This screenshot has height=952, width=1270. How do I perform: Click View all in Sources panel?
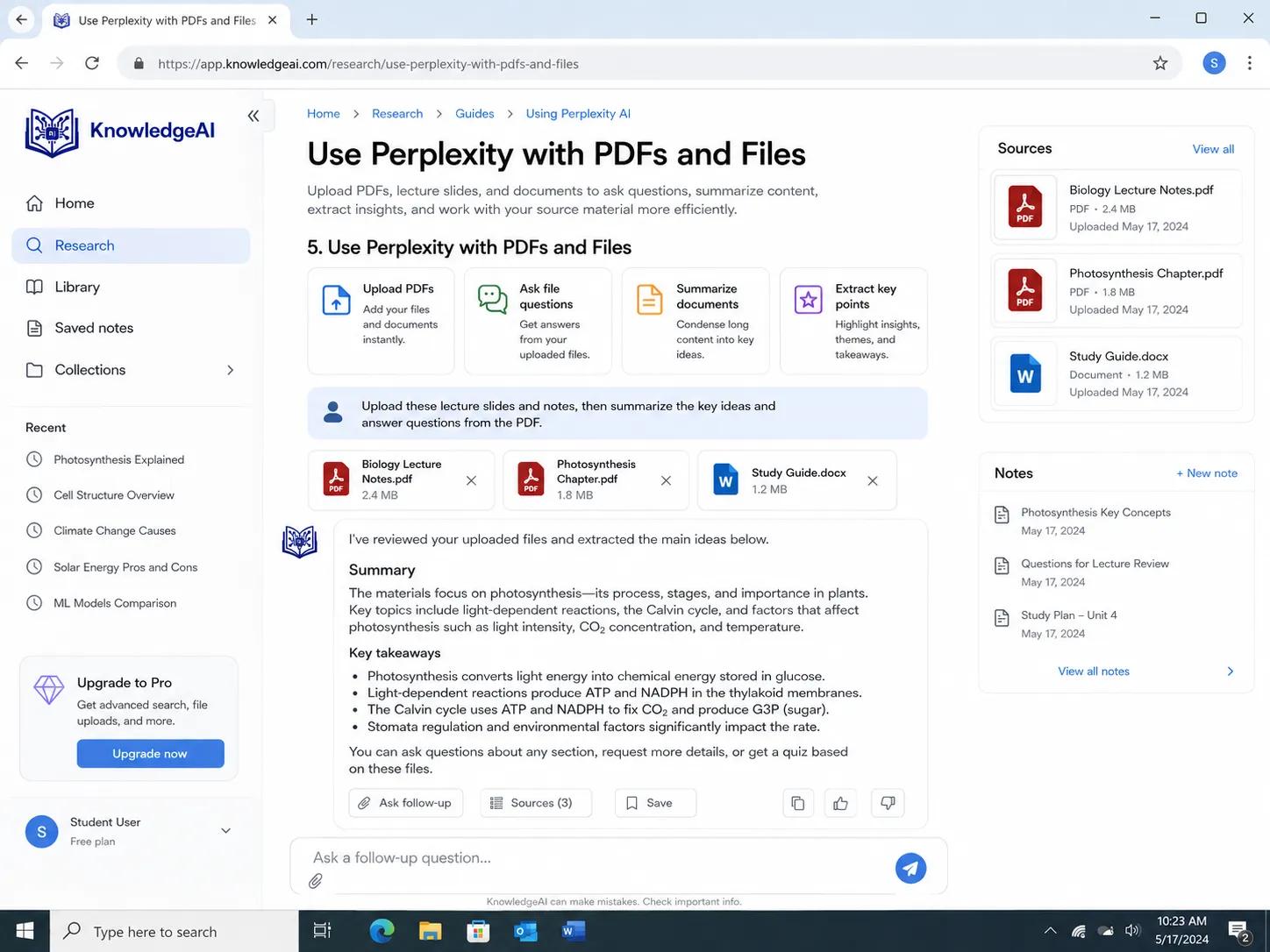pyautogui.click(x=1213, y=149)
